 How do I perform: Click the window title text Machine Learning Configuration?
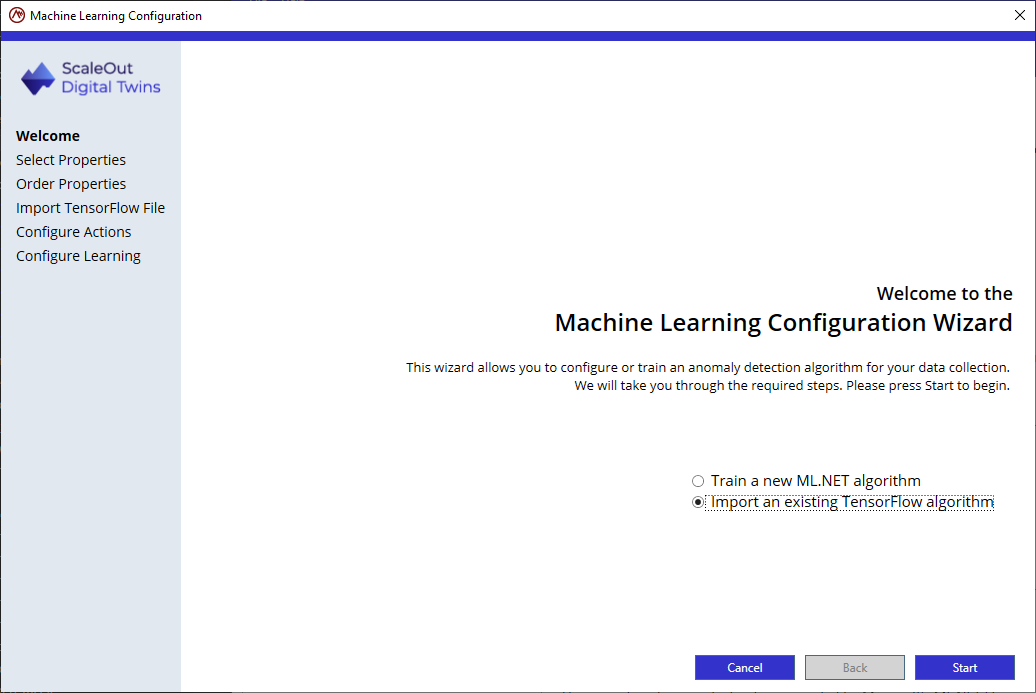pyautogui.click(x=116, y=16)
